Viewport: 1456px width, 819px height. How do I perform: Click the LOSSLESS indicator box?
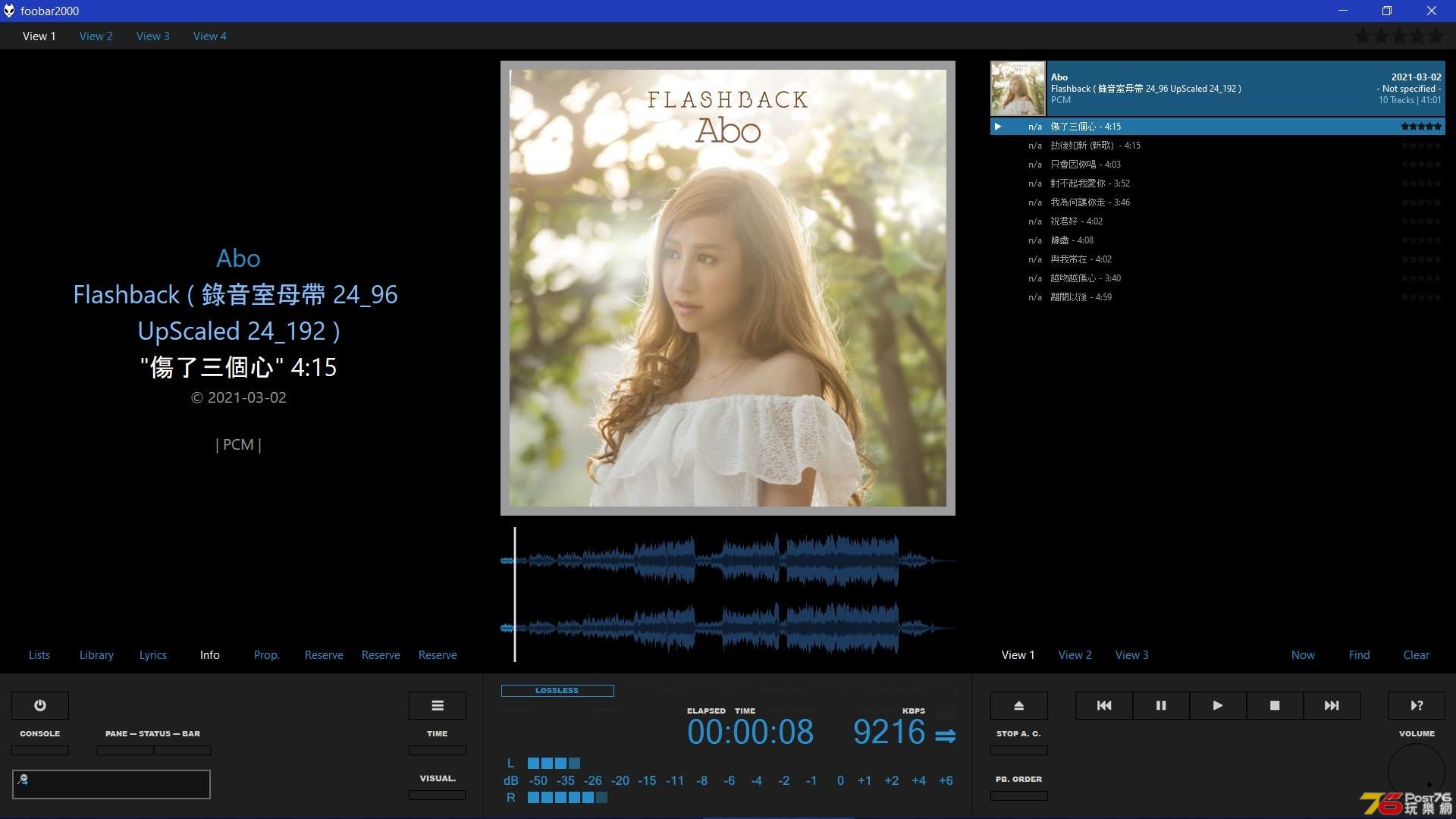click(x=557, y=690)
